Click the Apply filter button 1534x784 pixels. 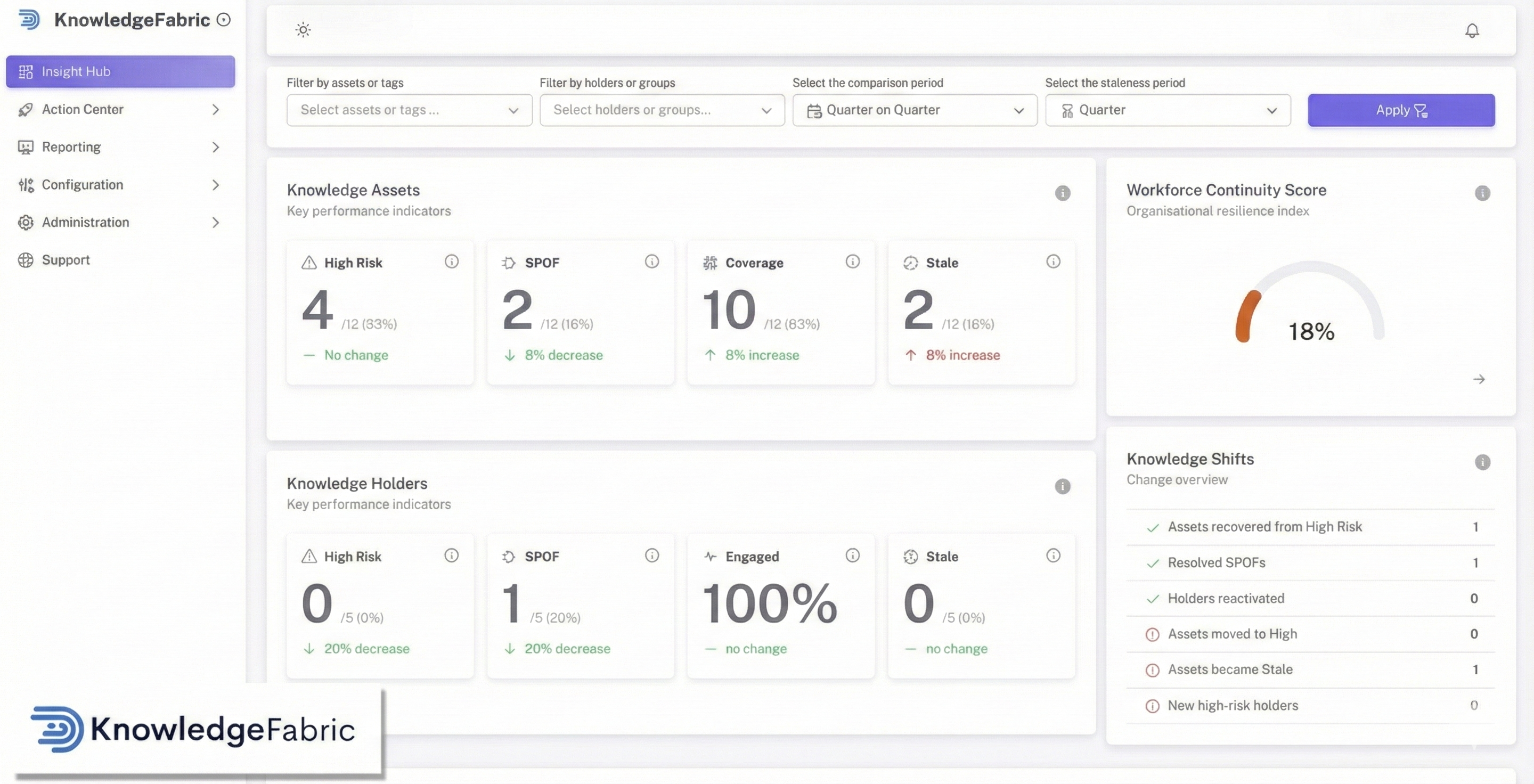coord(1401,110)
